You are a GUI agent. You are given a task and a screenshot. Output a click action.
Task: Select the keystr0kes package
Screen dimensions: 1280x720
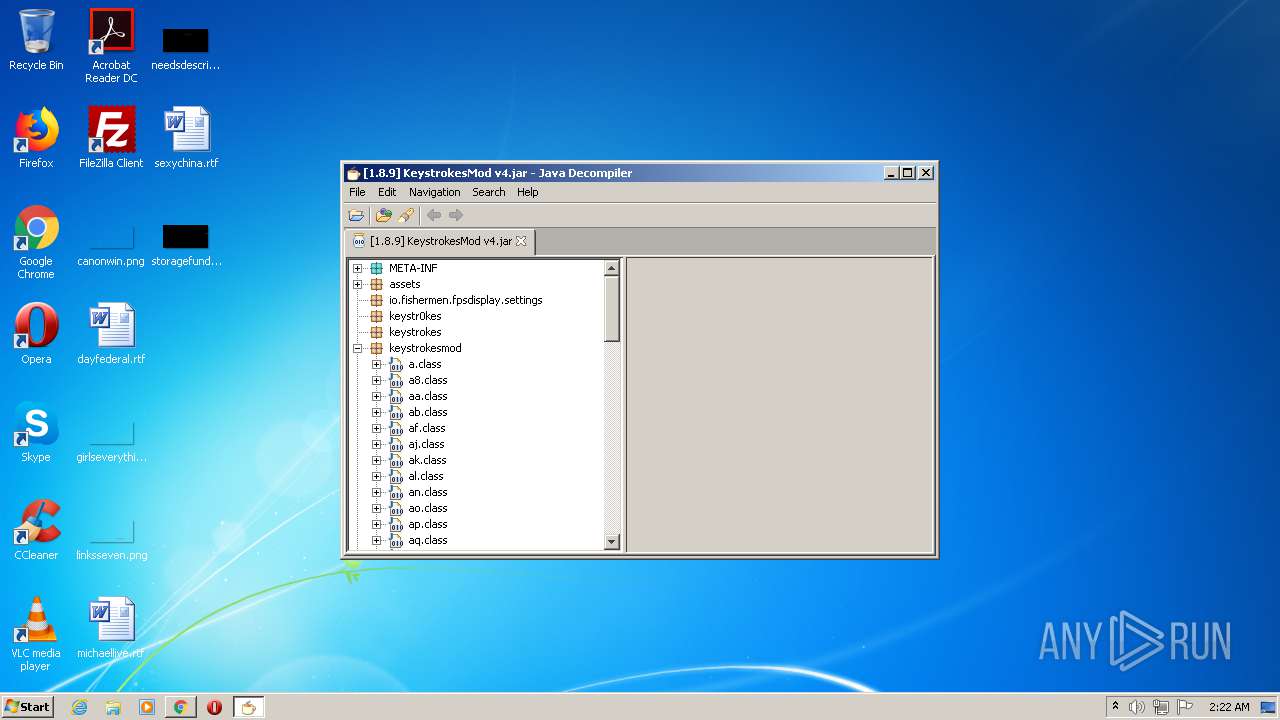coord(415,316)
